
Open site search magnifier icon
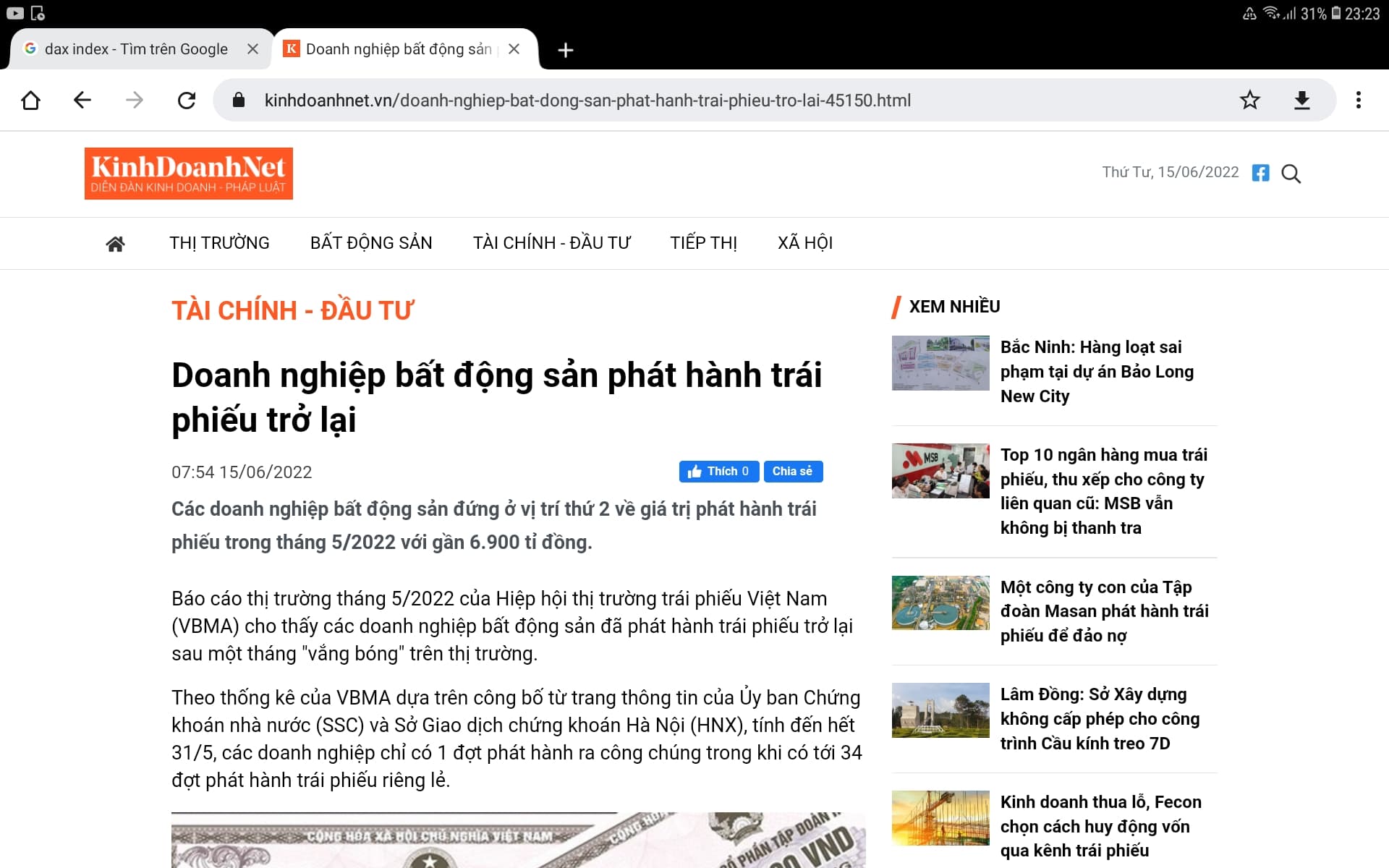click(x=1291, y=174)
